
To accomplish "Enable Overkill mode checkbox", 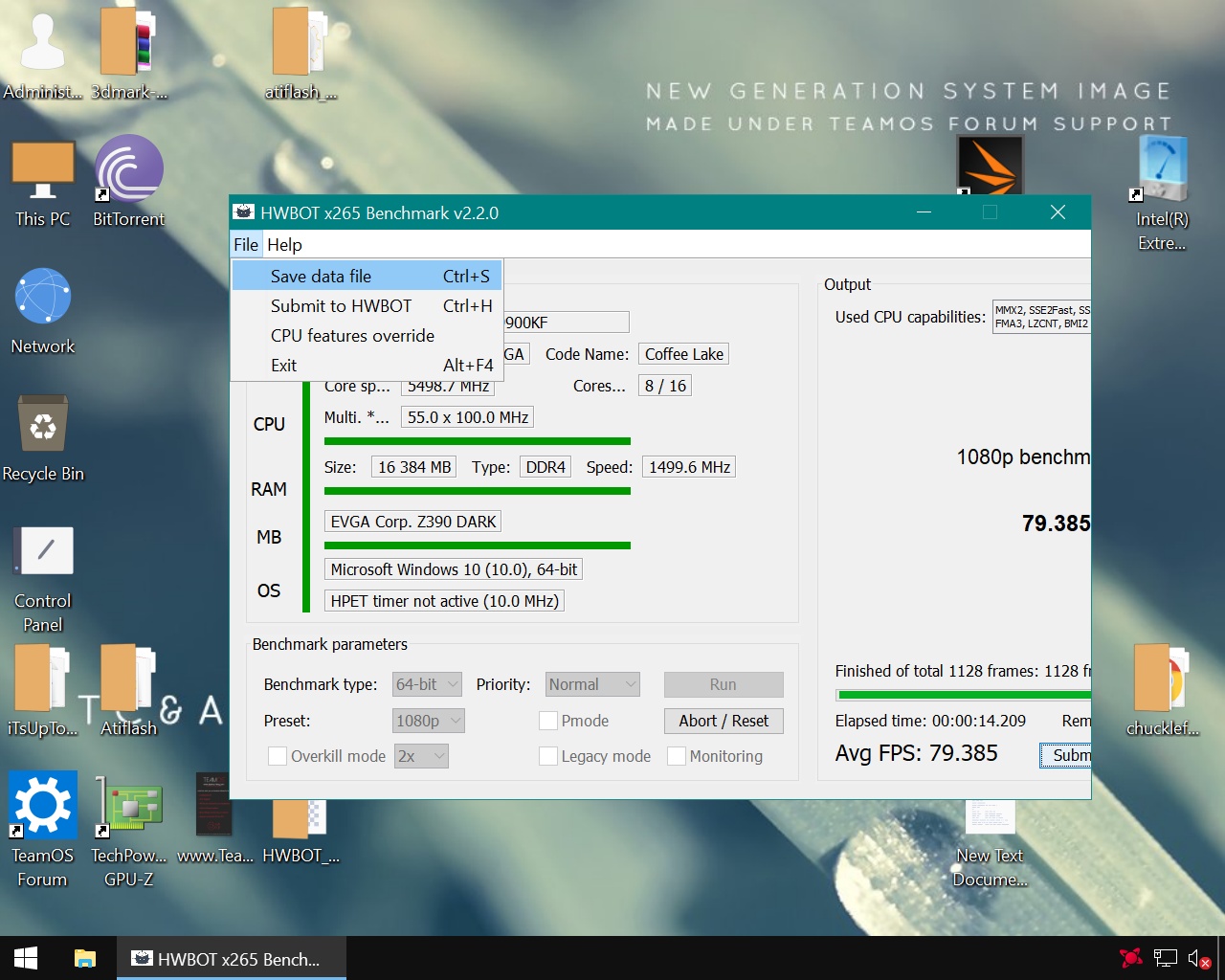I will point(278,756).
